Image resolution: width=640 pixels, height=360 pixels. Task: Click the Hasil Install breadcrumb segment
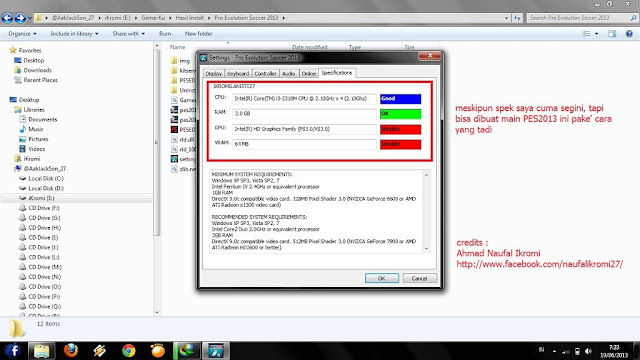[189, 18]
